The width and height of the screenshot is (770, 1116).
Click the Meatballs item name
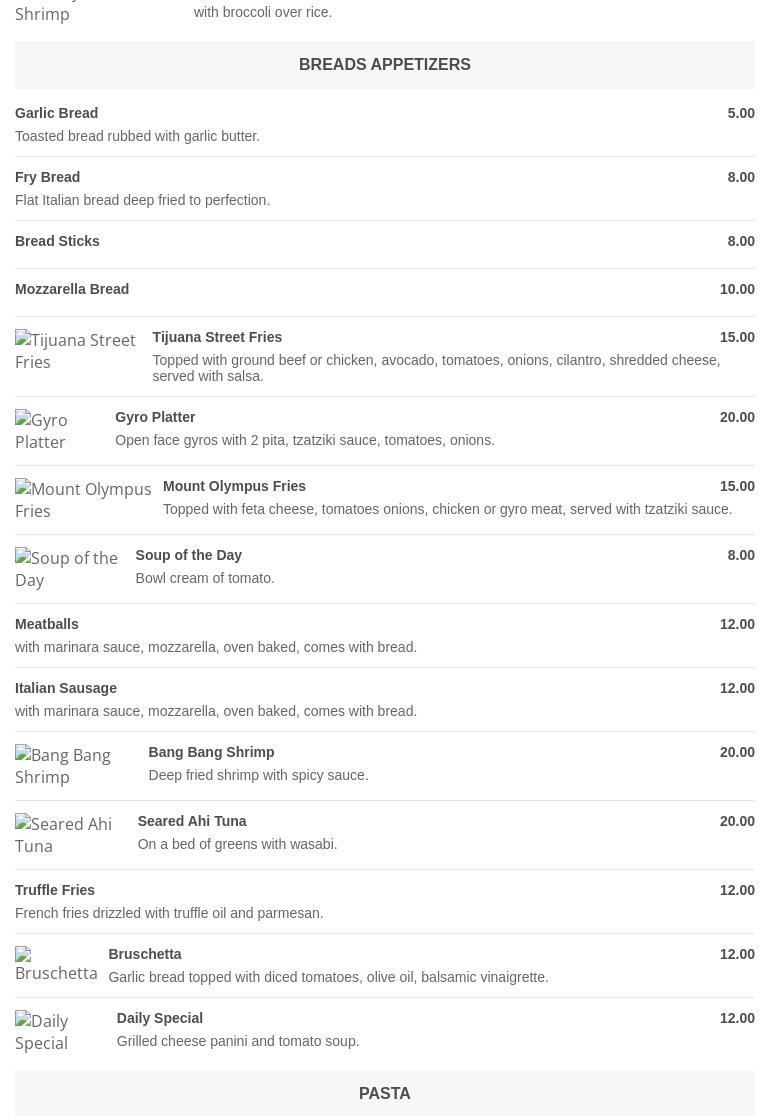47,624
